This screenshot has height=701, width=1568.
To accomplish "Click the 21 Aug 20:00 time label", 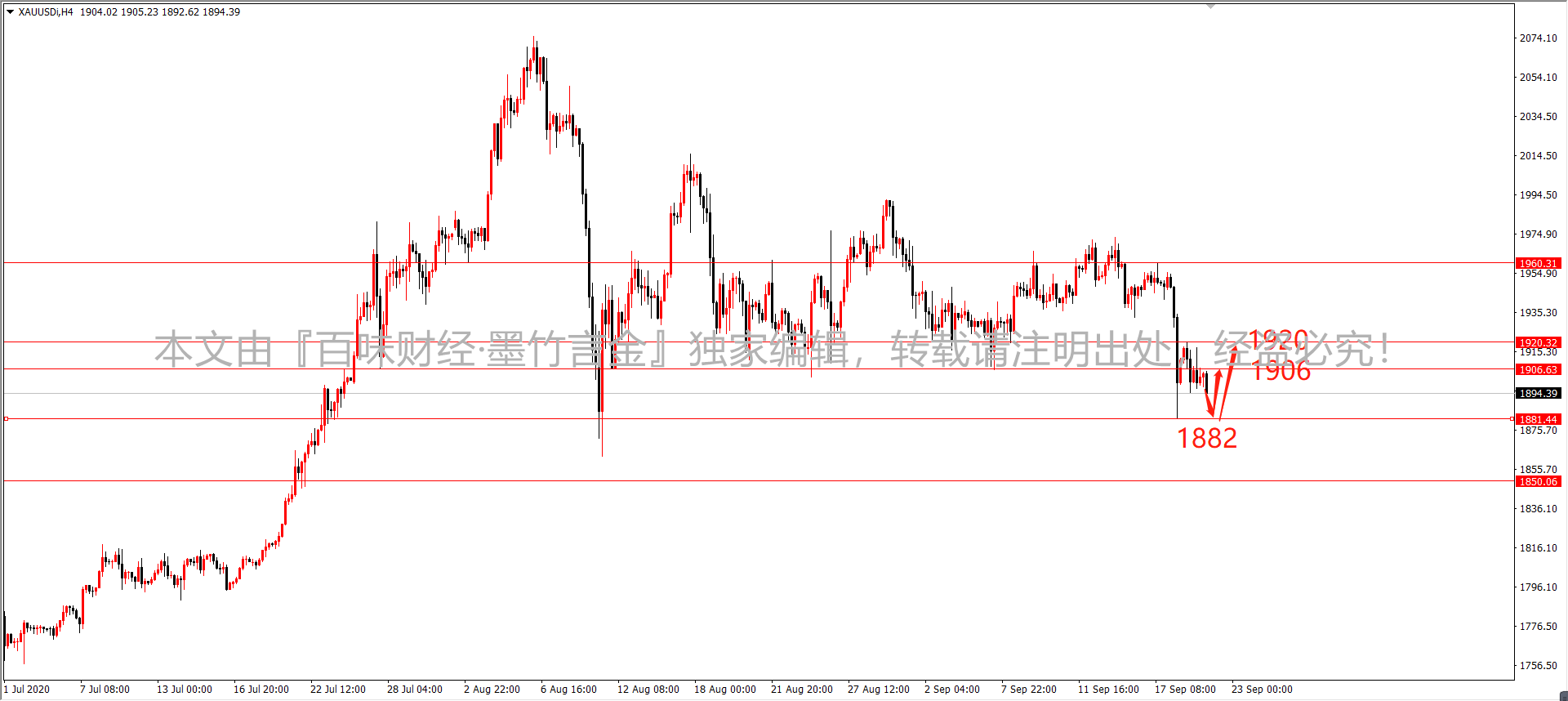I will point(802,690).
